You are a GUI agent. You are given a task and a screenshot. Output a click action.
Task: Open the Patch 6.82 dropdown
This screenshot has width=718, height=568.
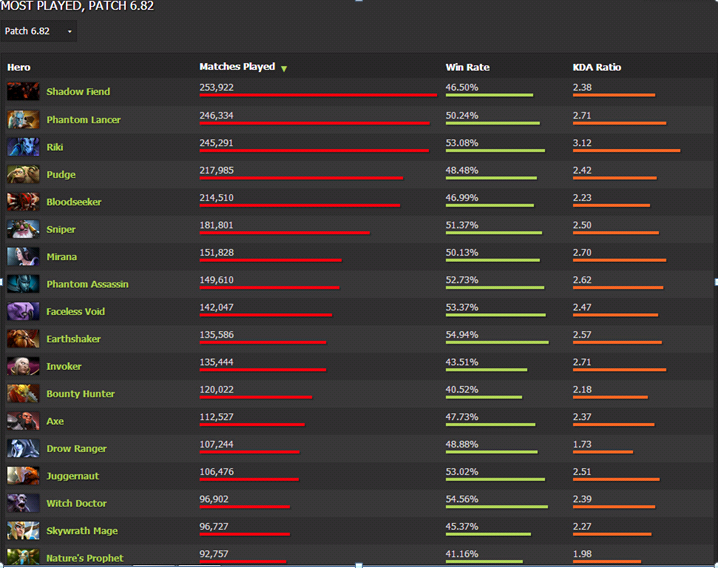point(38,31)
